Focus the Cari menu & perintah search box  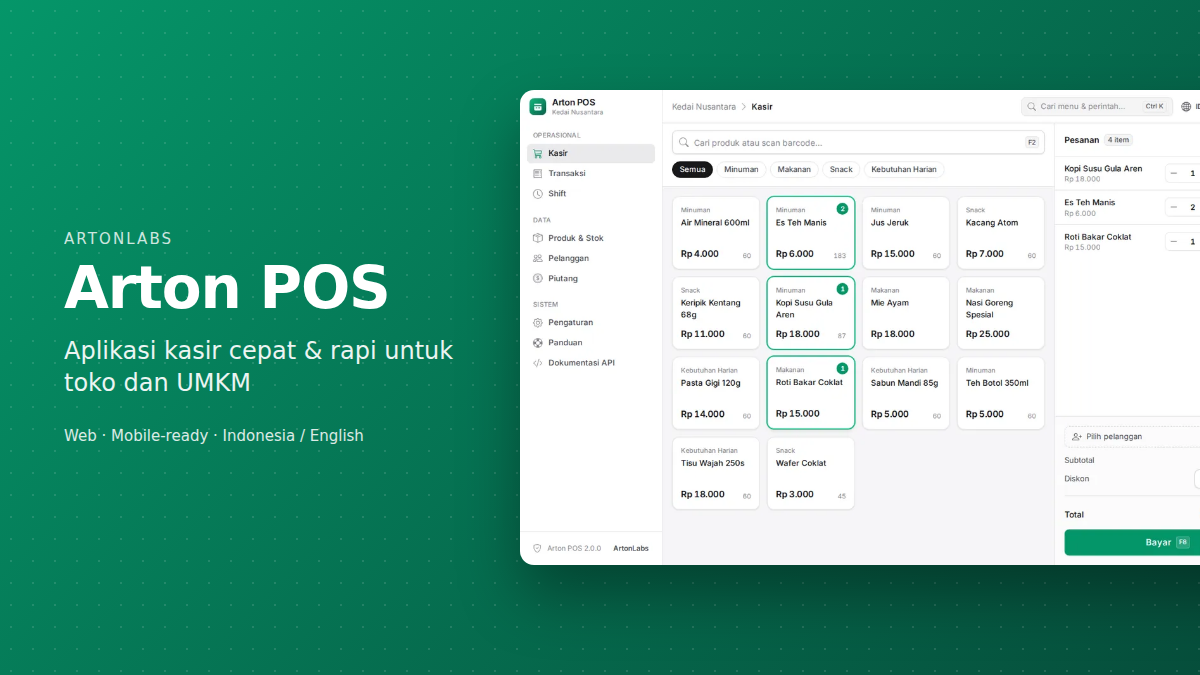[x=1097, y=106]
